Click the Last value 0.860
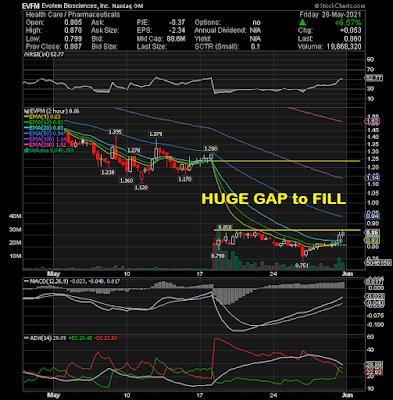Viewport: 393px width, 400px height. pyautogui.click(x=353, y=39)
